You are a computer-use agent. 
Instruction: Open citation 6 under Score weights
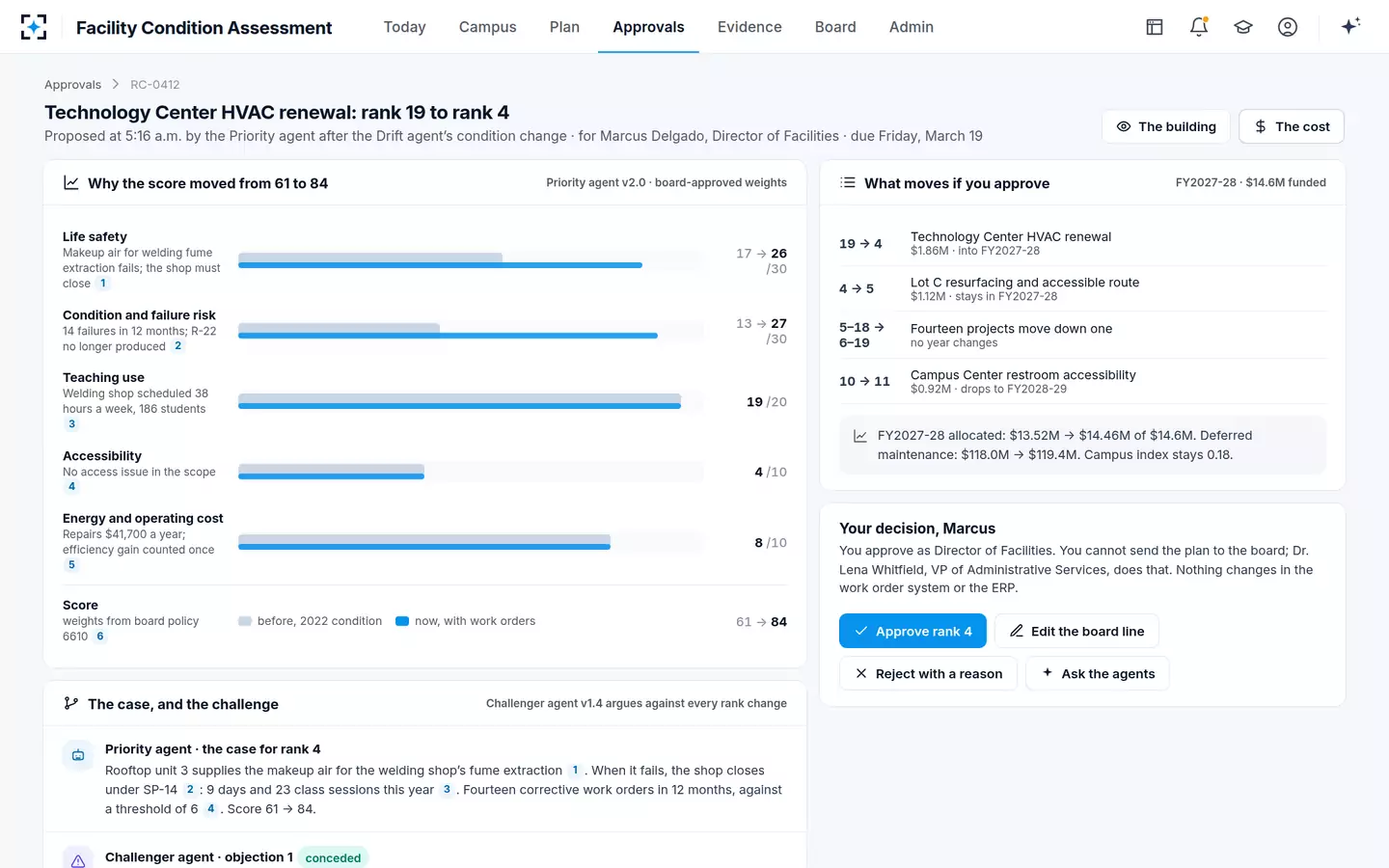(100, 637)
